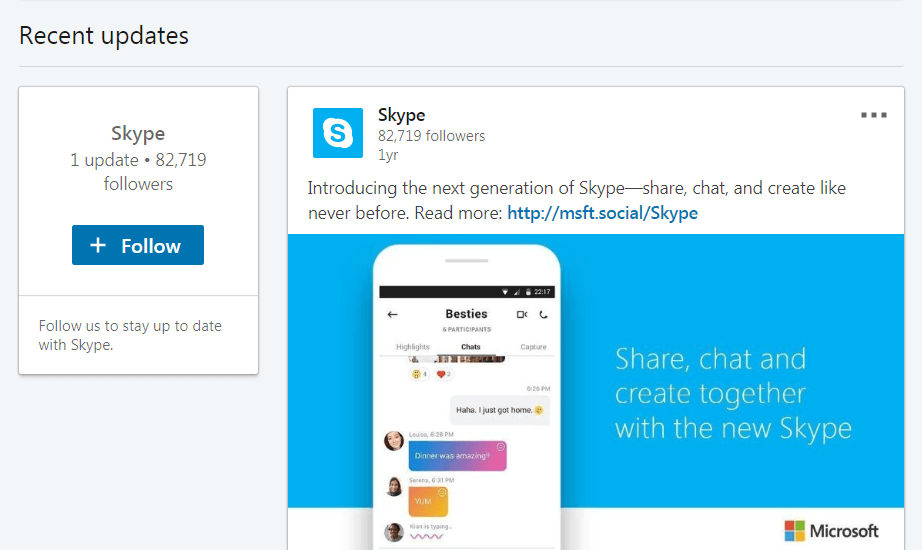Select the Chats tab in the phone mockup
The image size is (922, 550).
(x=470, y=347)
